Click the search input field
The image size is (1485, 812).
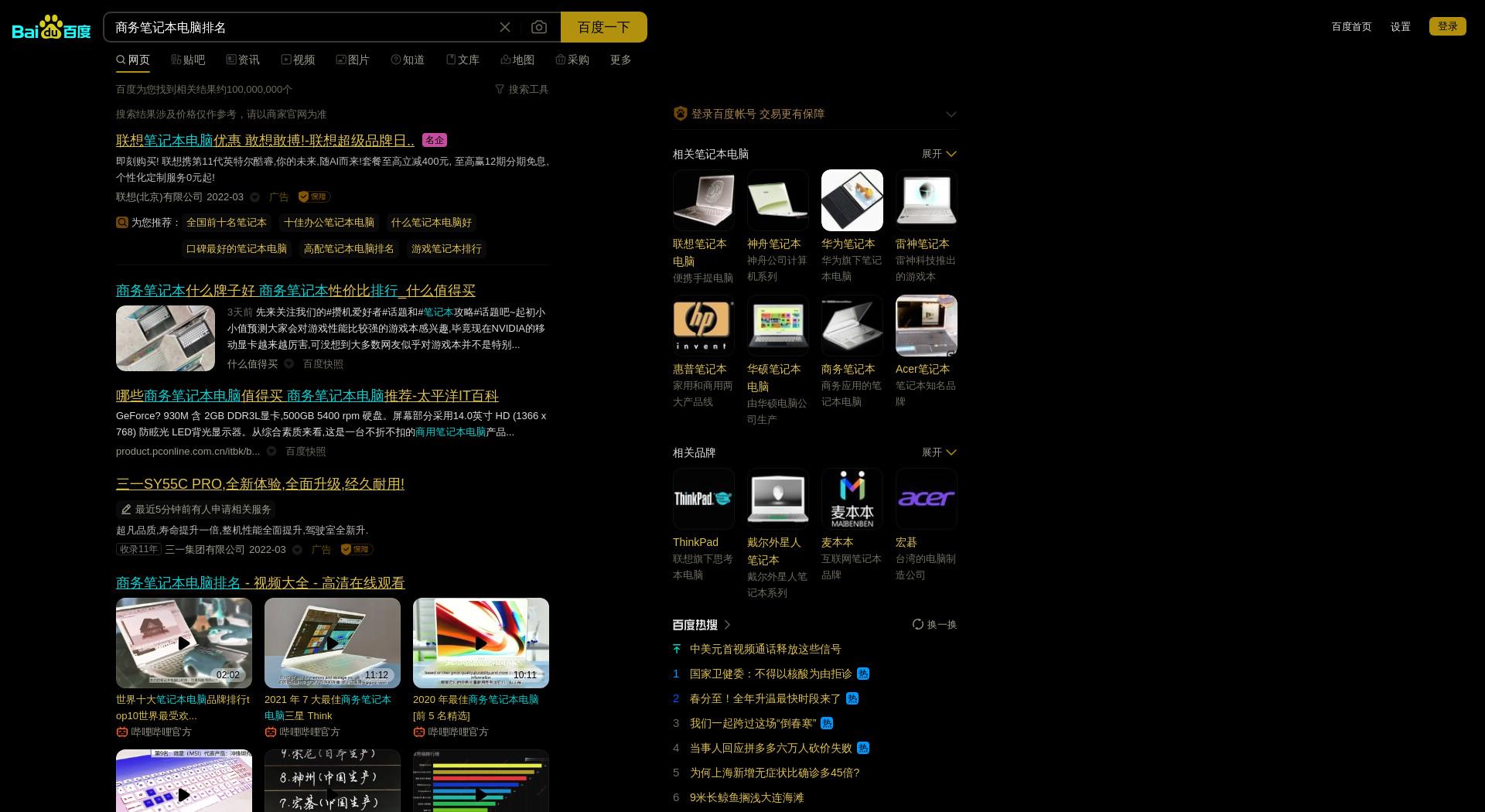tap(302, 27)
